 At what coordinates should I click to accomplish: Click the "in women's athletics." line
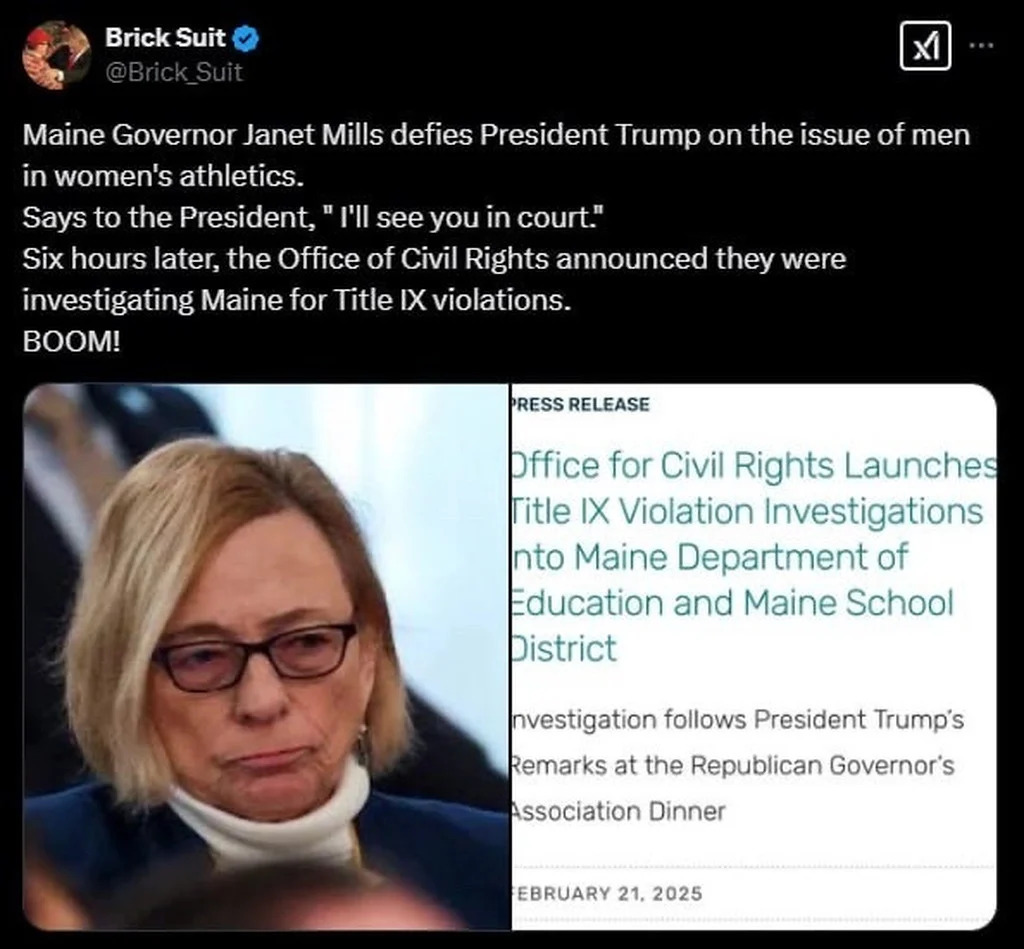point(163,176)
